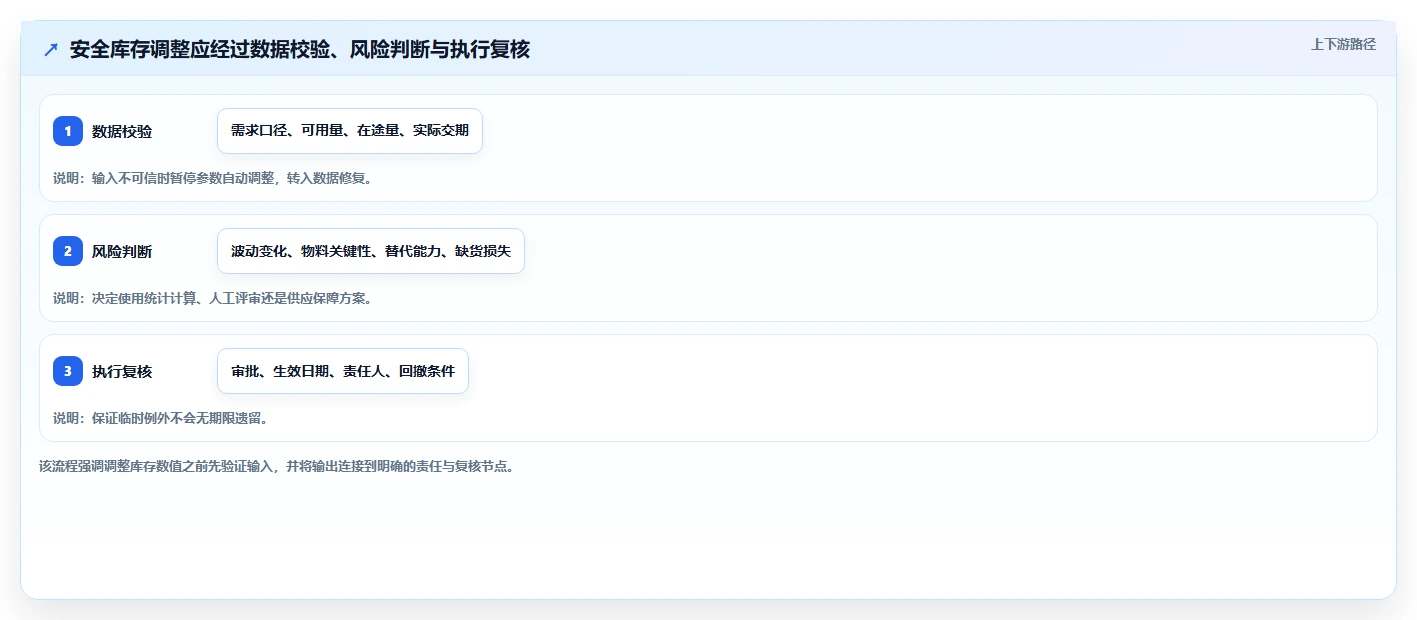This screenshot has width=1417, height=620.
Task: Click the 审批、生效日期、责任人、回撤条件 chip
Action: (343, 371)
